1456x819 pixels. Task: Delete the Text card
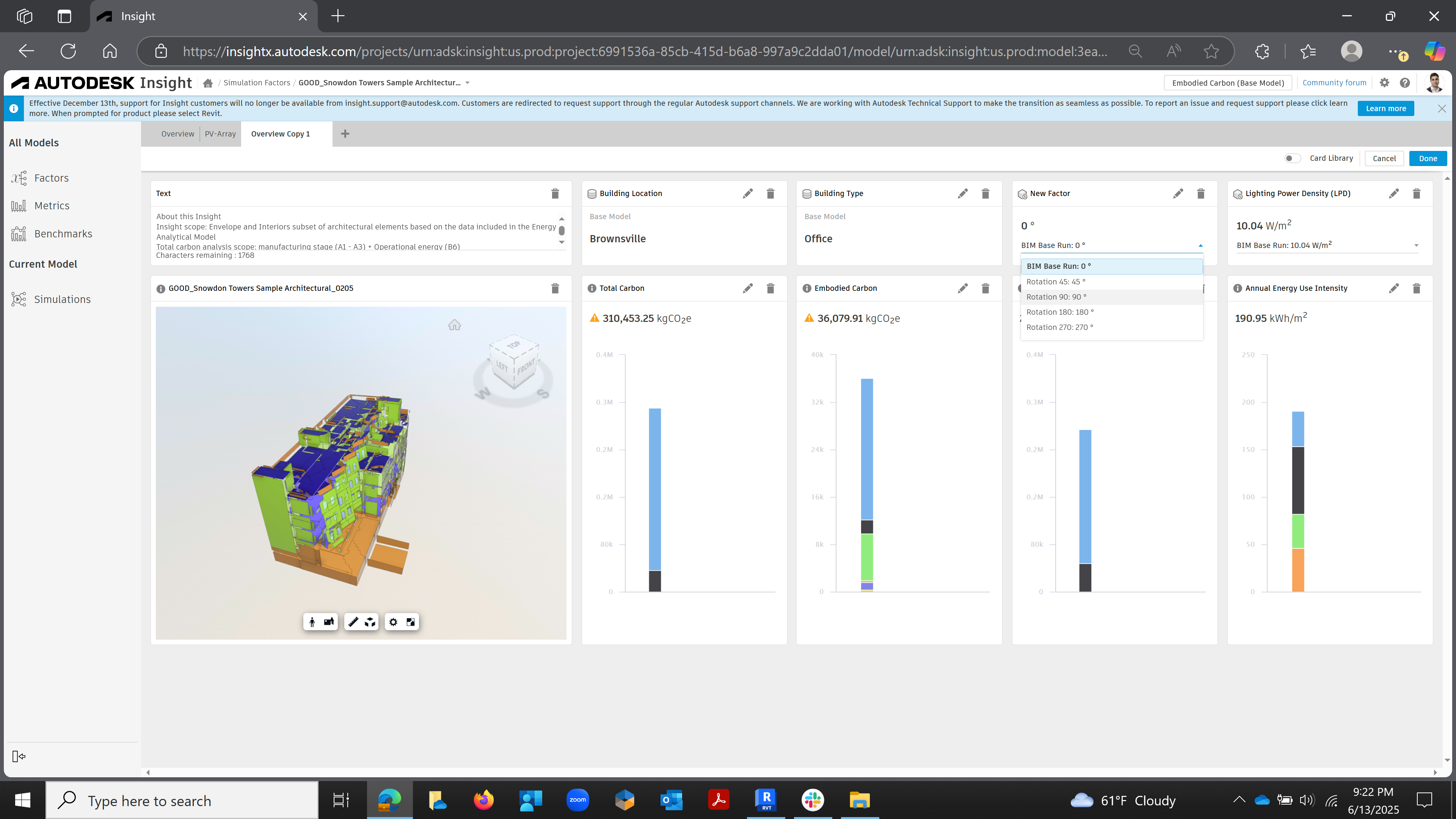point(555,193)
